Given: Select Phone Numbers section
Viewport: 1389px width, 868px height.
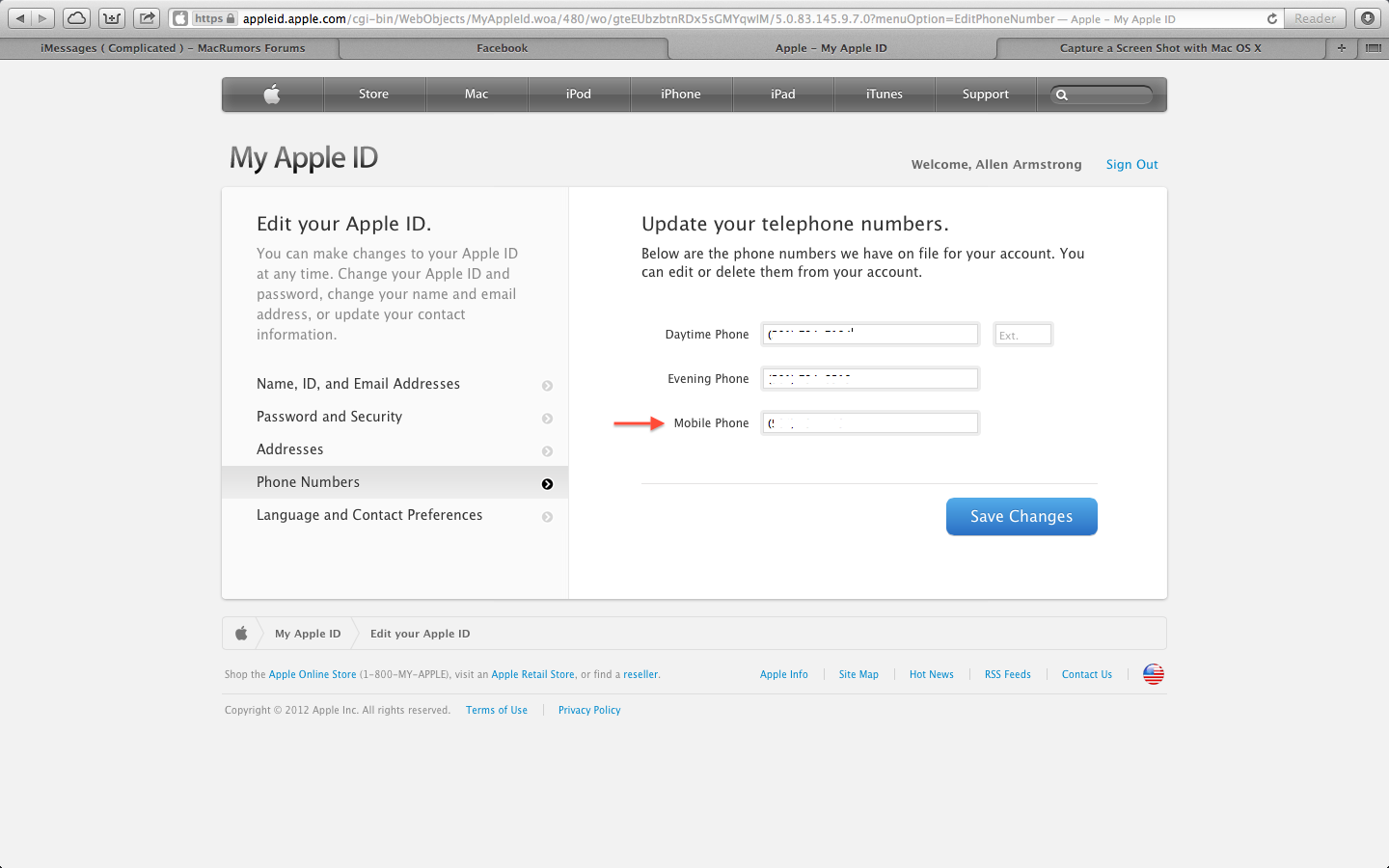Looking at the screenshot, I should 395,482.
